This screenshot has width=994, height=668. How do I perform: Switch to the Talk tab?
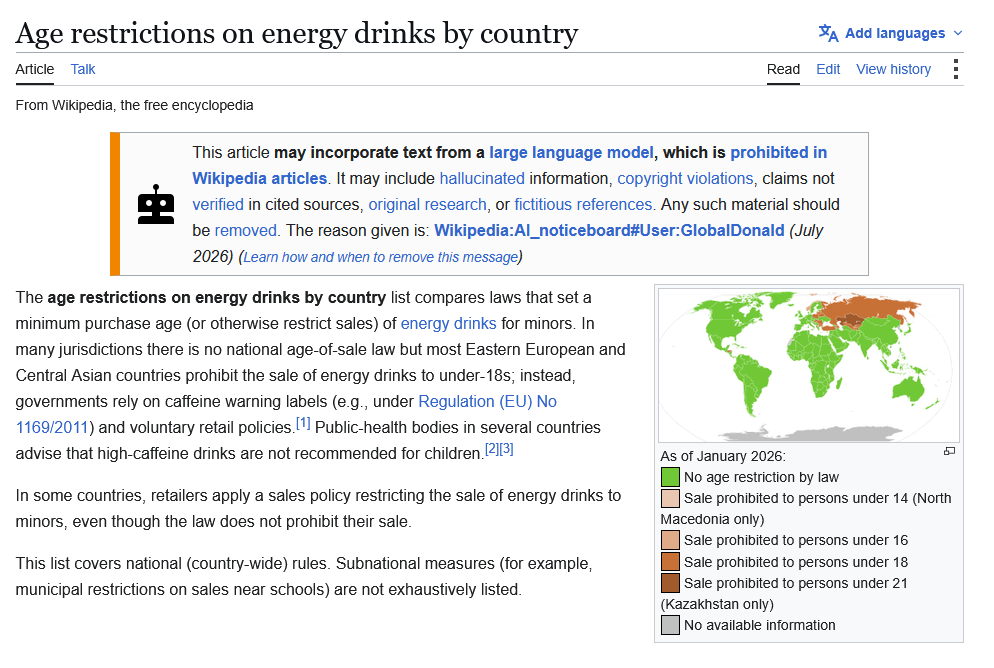[82, 69]
